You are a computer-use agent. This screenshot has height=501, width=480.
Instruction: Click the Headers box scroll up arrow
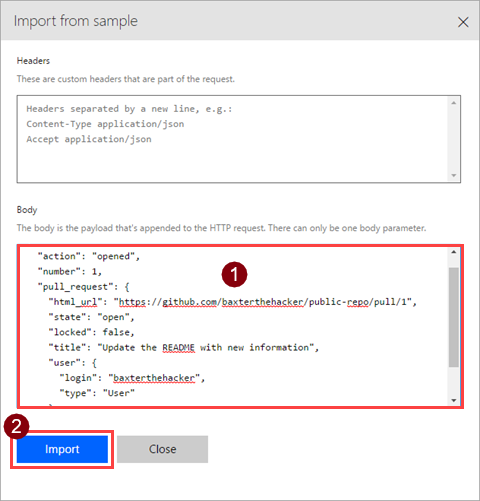(454, 103)
